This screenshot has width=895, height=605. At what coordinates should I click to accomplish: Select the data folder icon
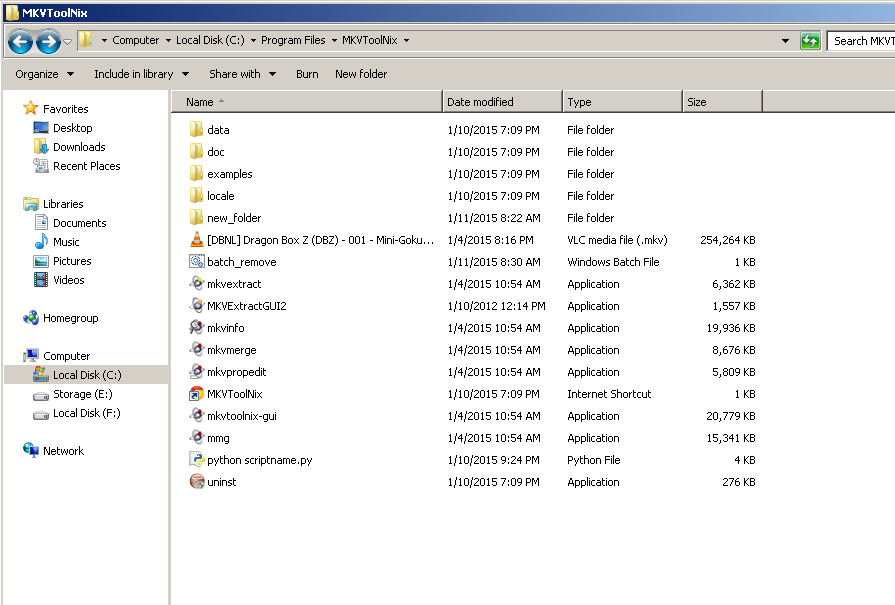196,130
